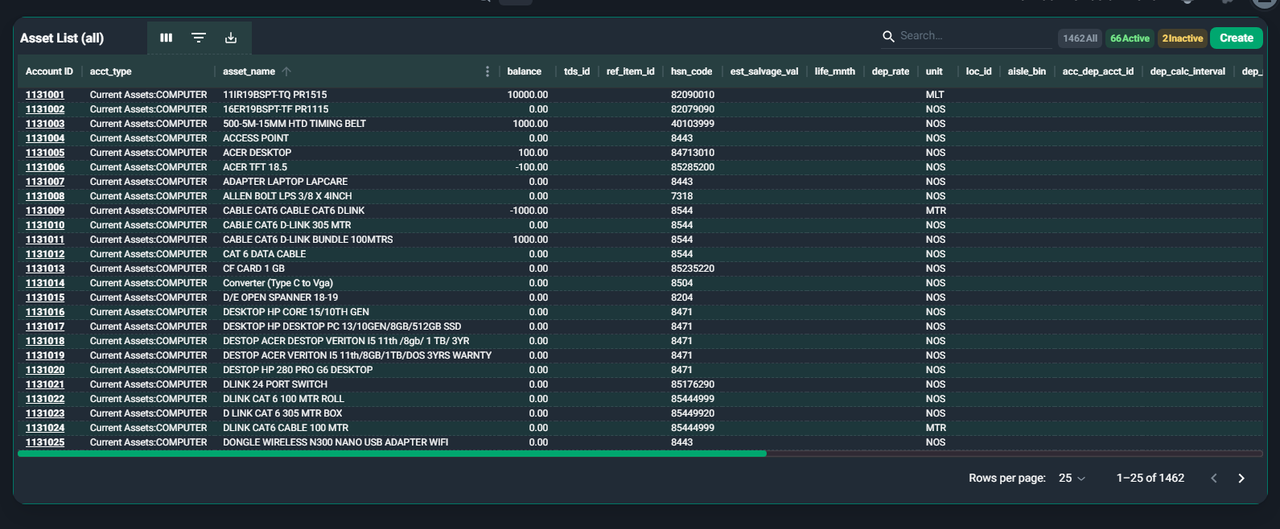The width and height of the screenshot is (1280, 529).
Task: Click the horizontal green scrollbar
Action: pyautogui.click(x=392, y=453)
